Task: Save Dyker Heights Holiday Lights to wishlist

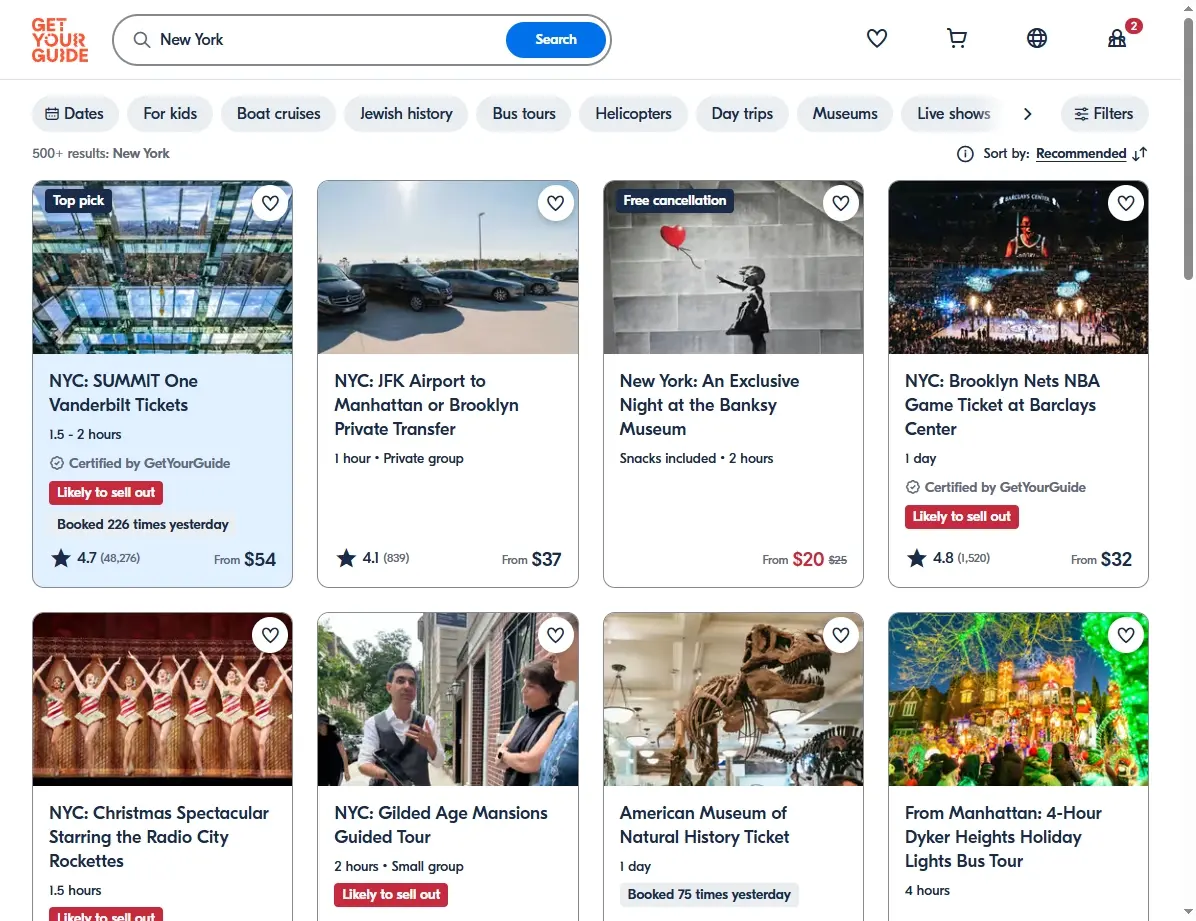Action: pyautogui.click(x=1126, y=635)
